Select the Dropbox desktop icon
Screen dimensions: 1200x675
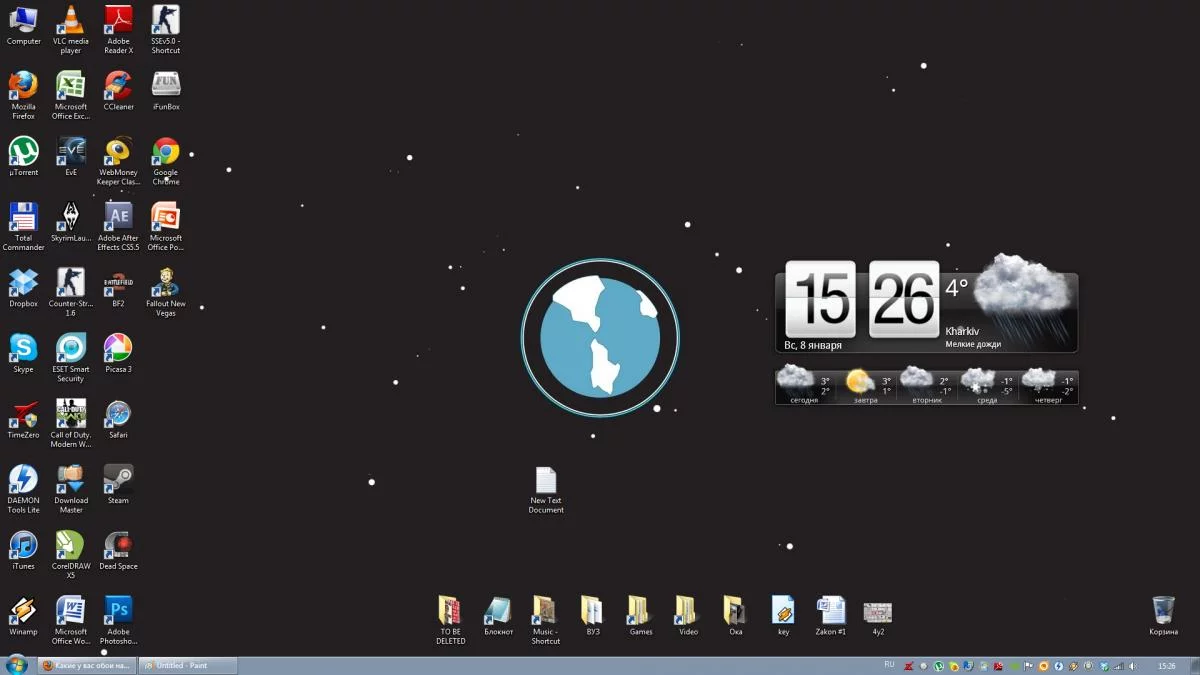click(x=23, y=288)
